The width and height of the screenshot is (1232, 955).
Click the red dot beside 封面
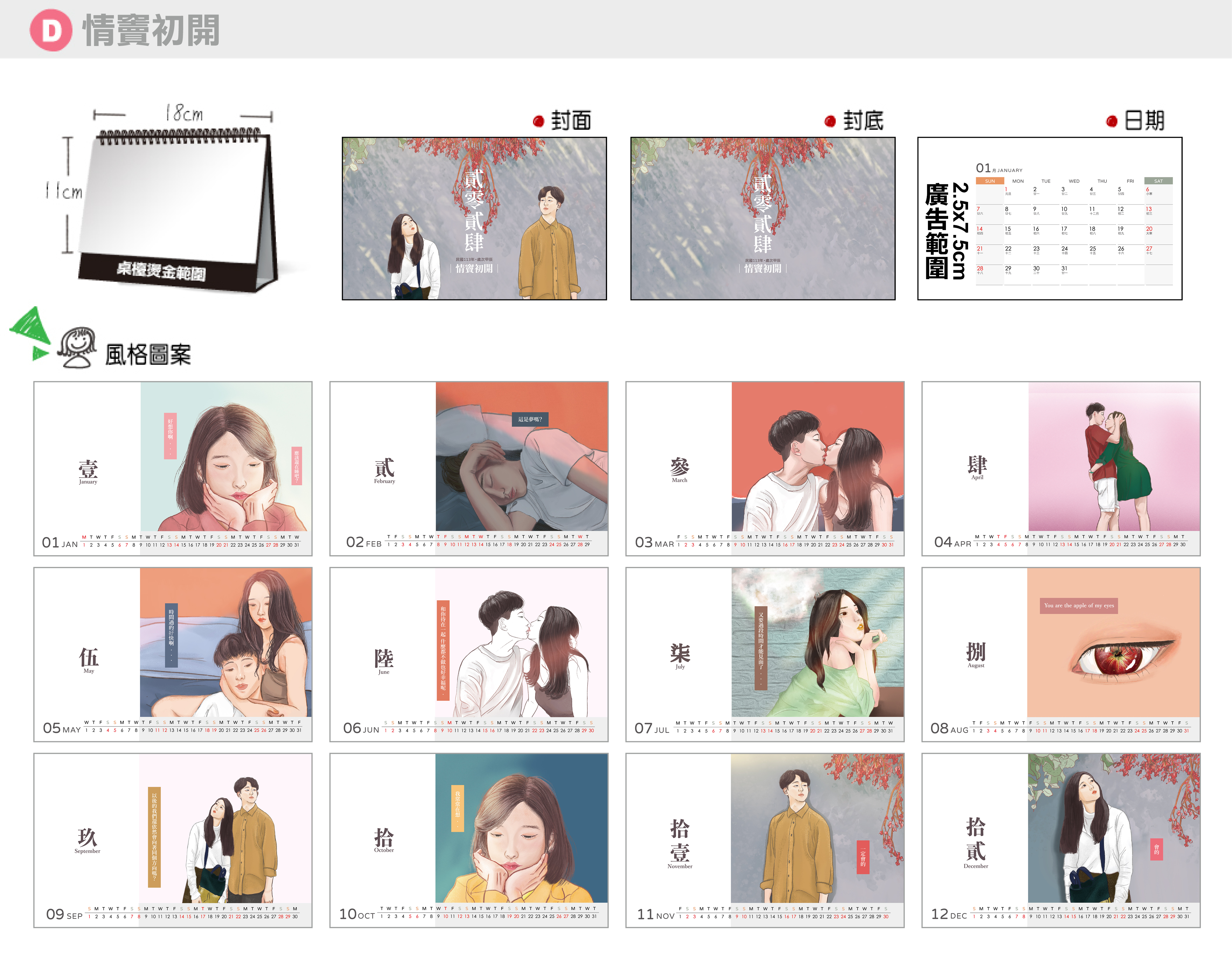pyautogui.click(x=538, y=121)
